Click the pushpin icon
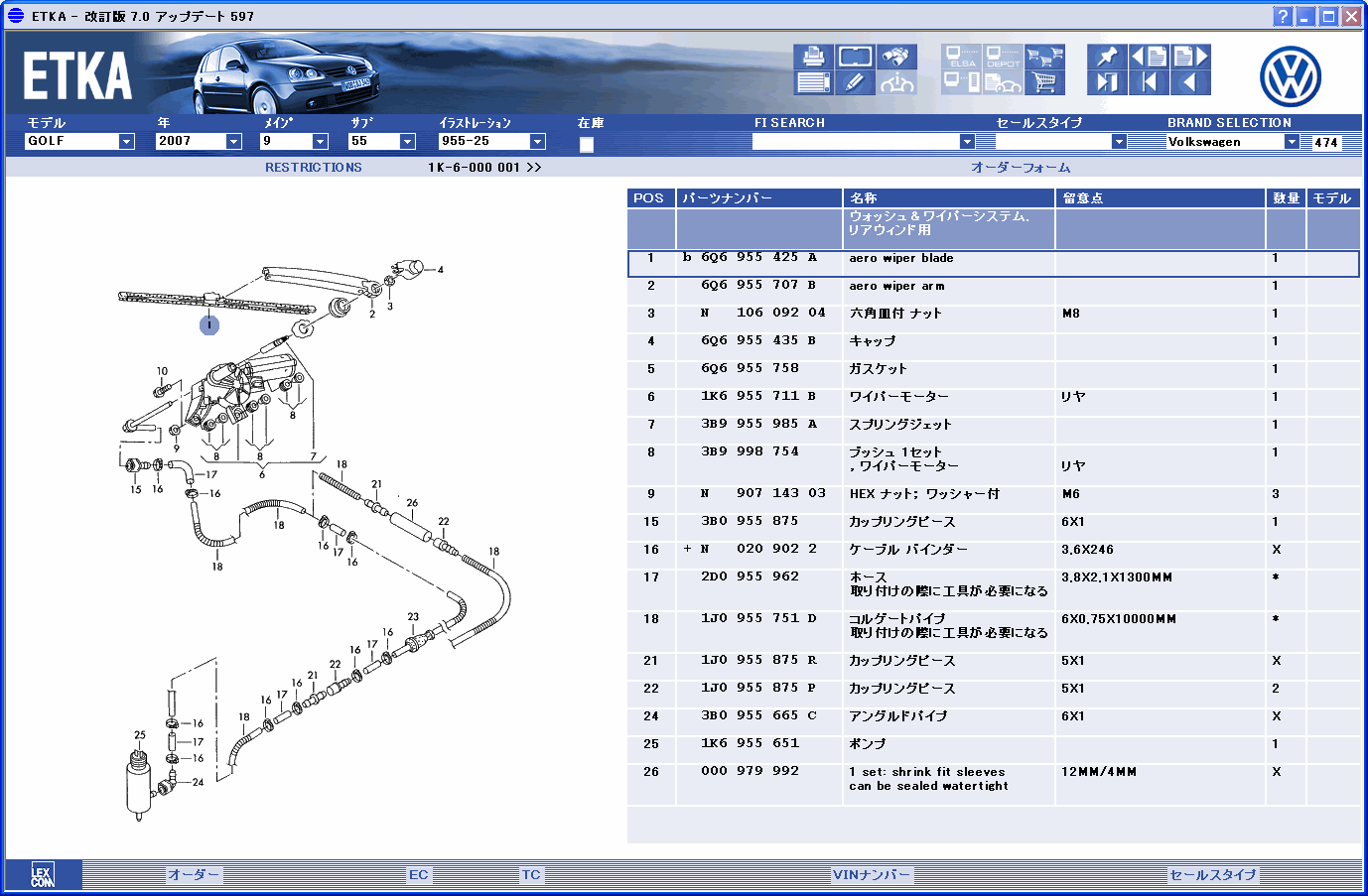This screenshot has height=896, width=1368. pyautogui.click(x=1107, y=57)
